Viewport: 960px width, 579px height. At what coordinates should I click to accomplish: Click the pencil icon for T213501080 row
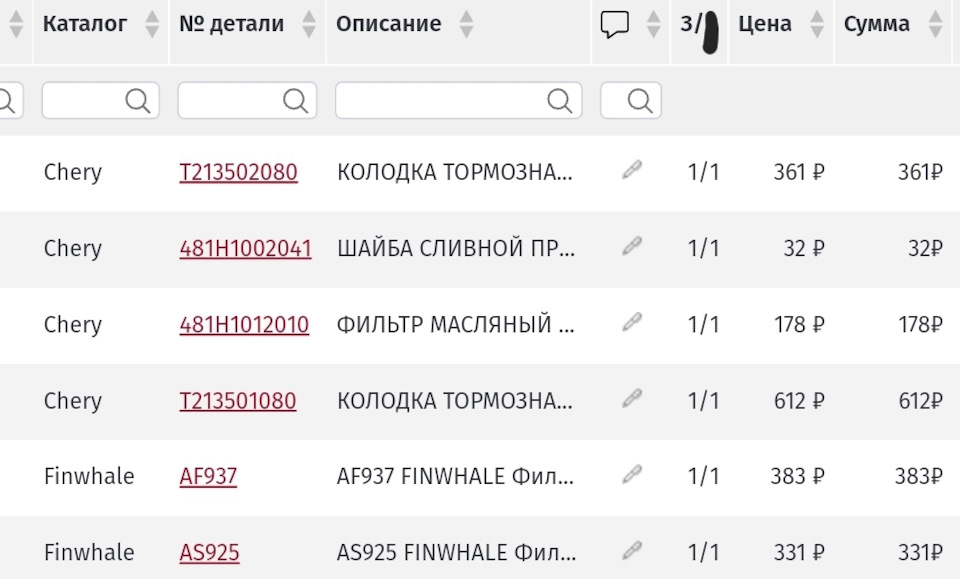(631, 399)
